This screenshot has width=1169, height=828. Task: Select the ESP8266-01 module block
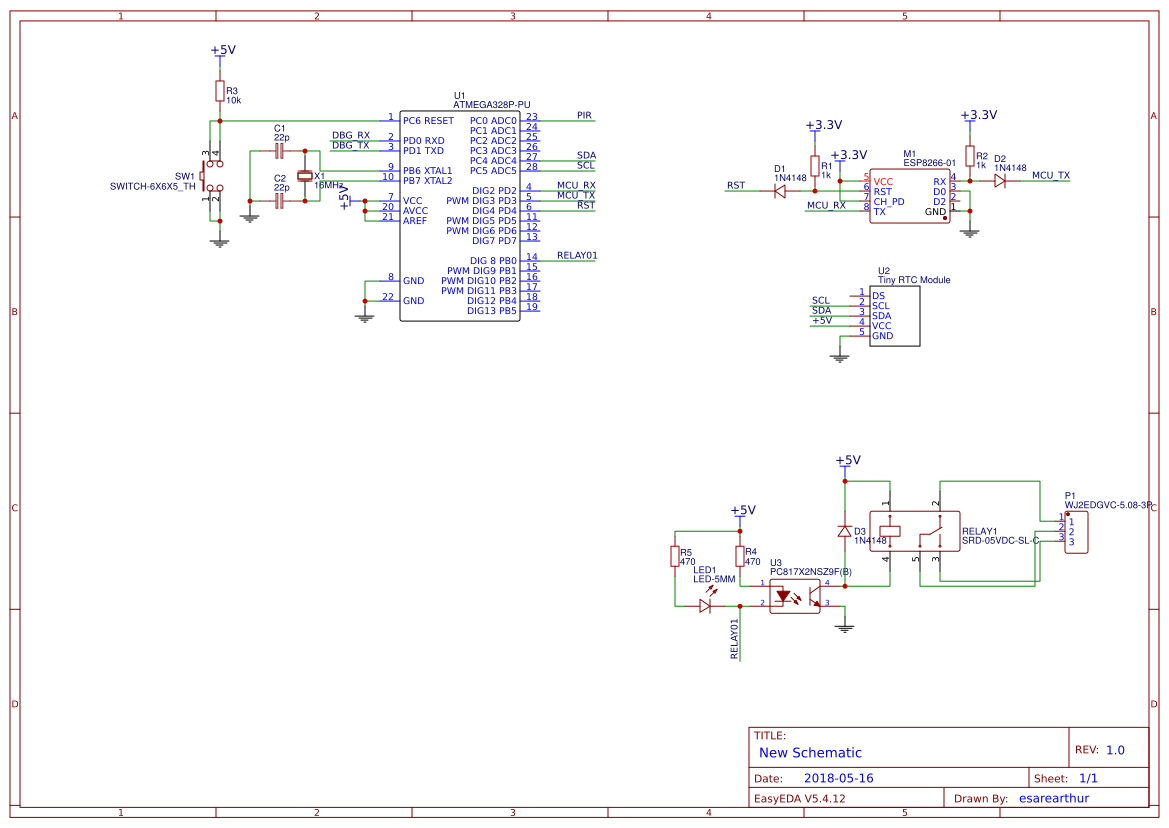tap(909, 196)
